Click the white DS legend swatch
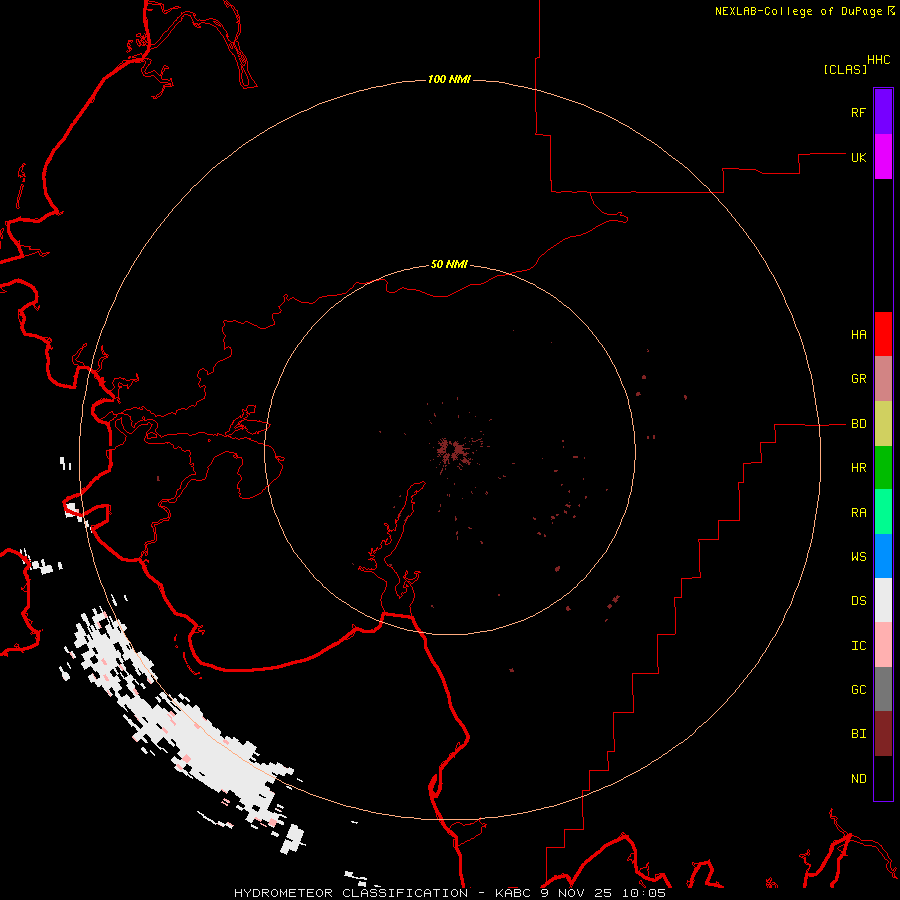This screenshot has height=900, width=900. tap(883, 600)
